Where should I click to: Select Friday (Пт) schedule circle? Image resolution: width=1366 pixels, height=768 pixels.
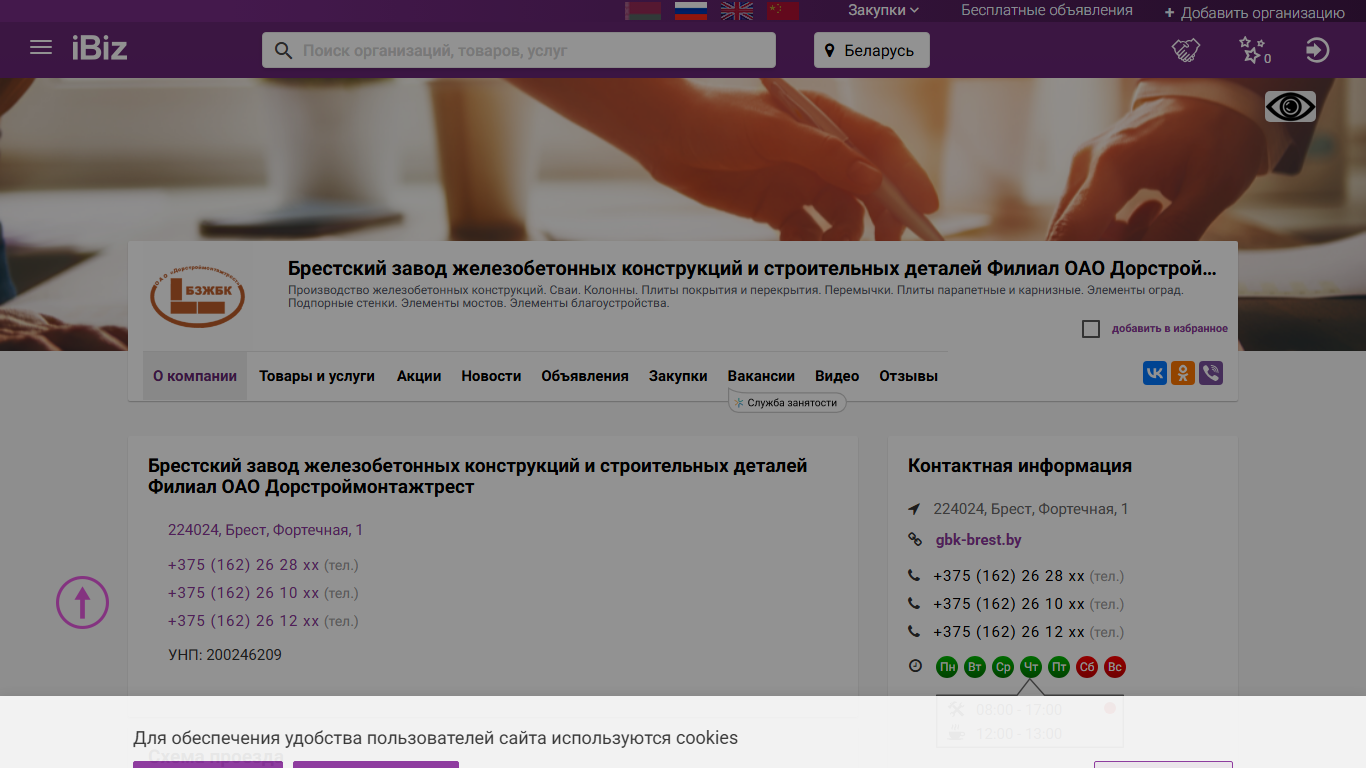(x=1059, y=667)
